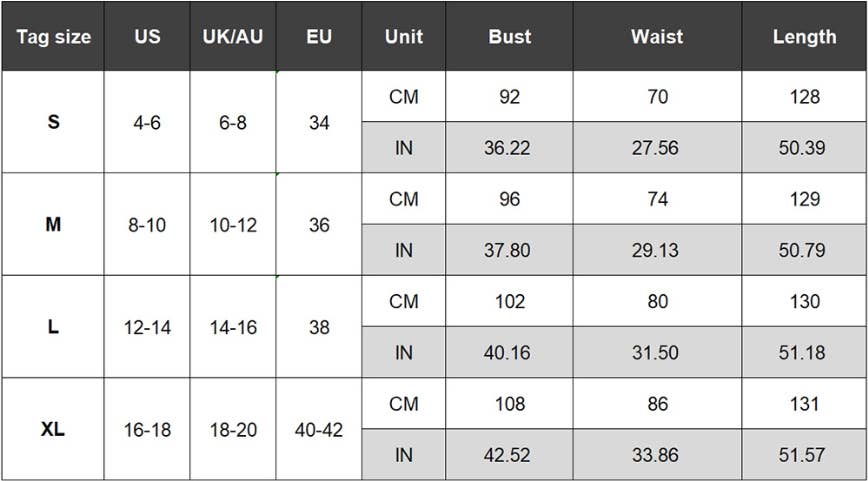Click the waist value 74 cm
This screenshot has height=481, width=868.
click(657, 199)
